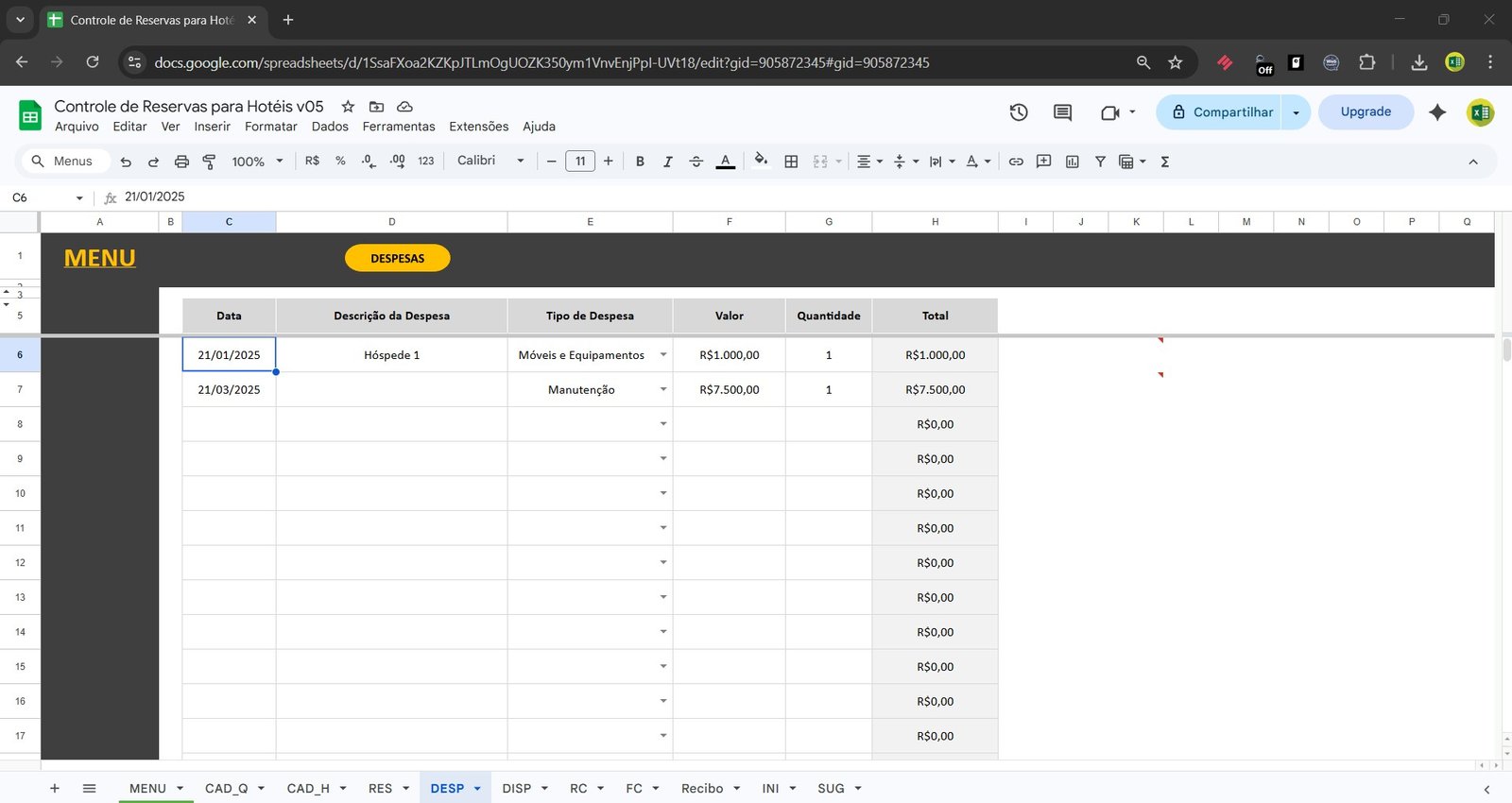Toggle strikethrough formatting
This screenshot has height=803, width=1512.
click(x=696, y=162)
